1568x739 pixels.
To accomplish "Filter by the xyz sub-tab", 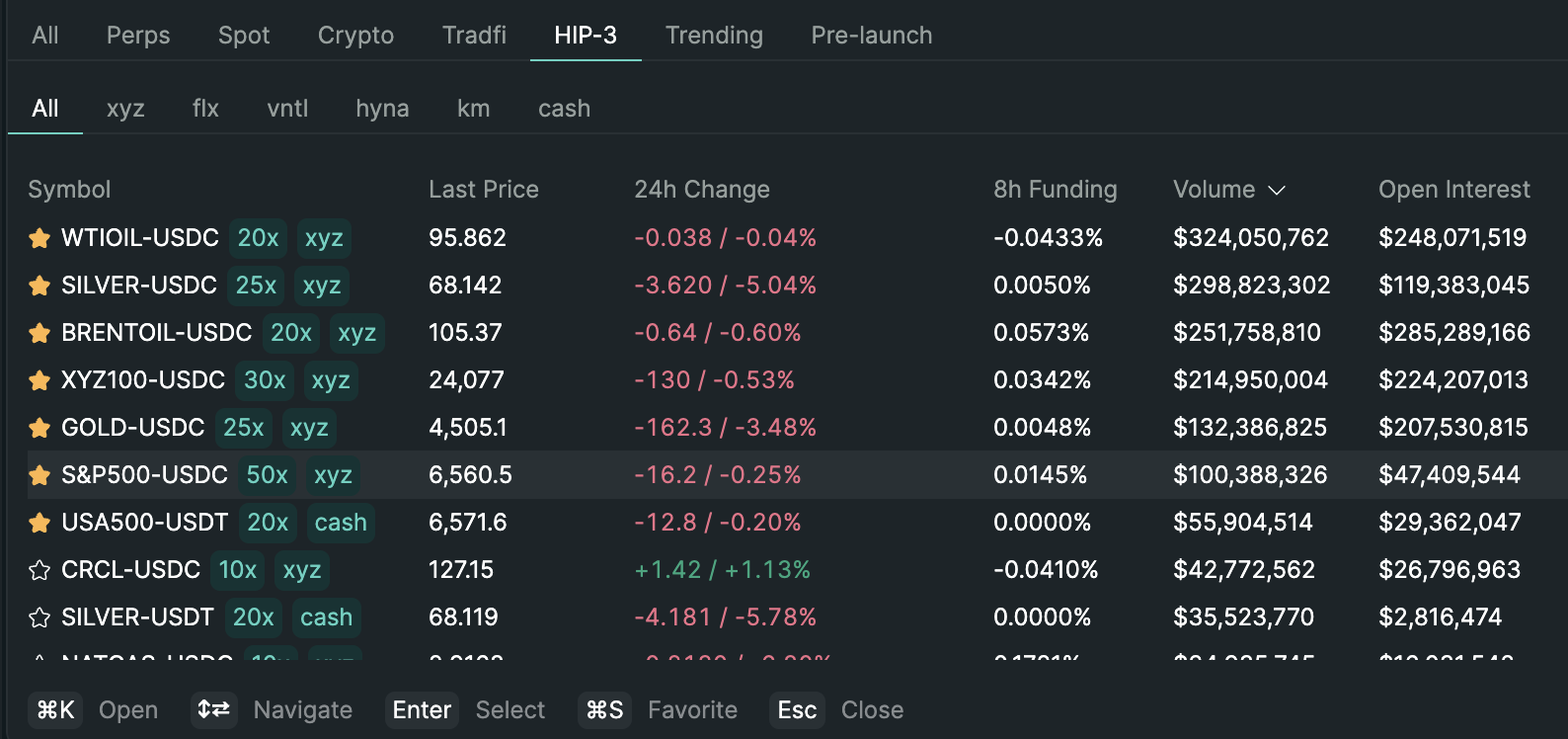I will [125, 109].
